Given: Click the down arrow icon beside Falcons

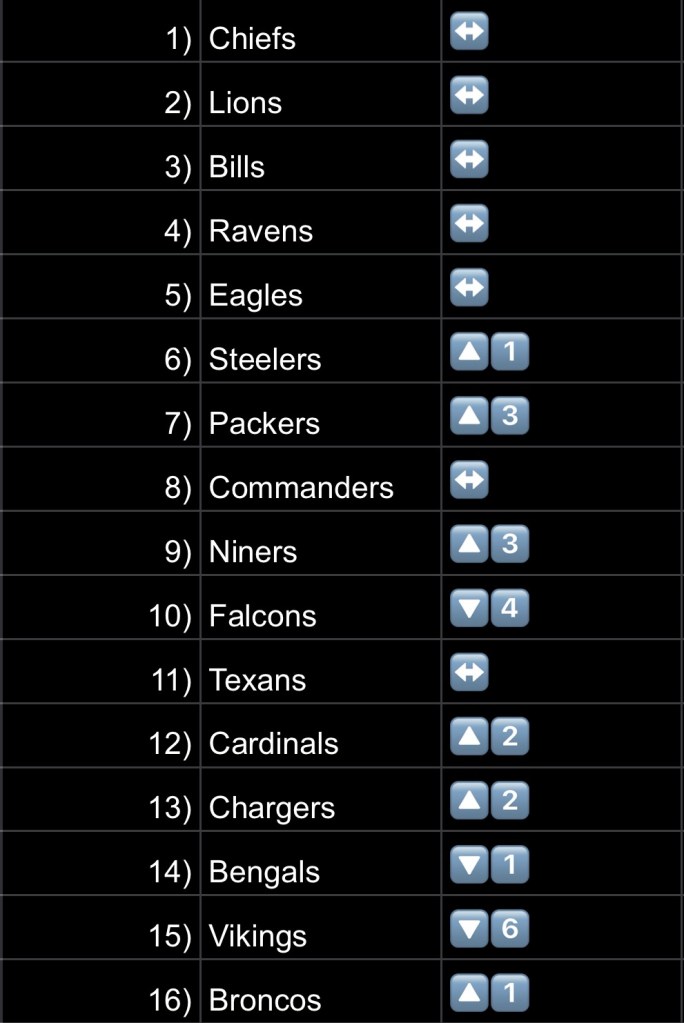Looking at the screenshot, I should (469, 608).
